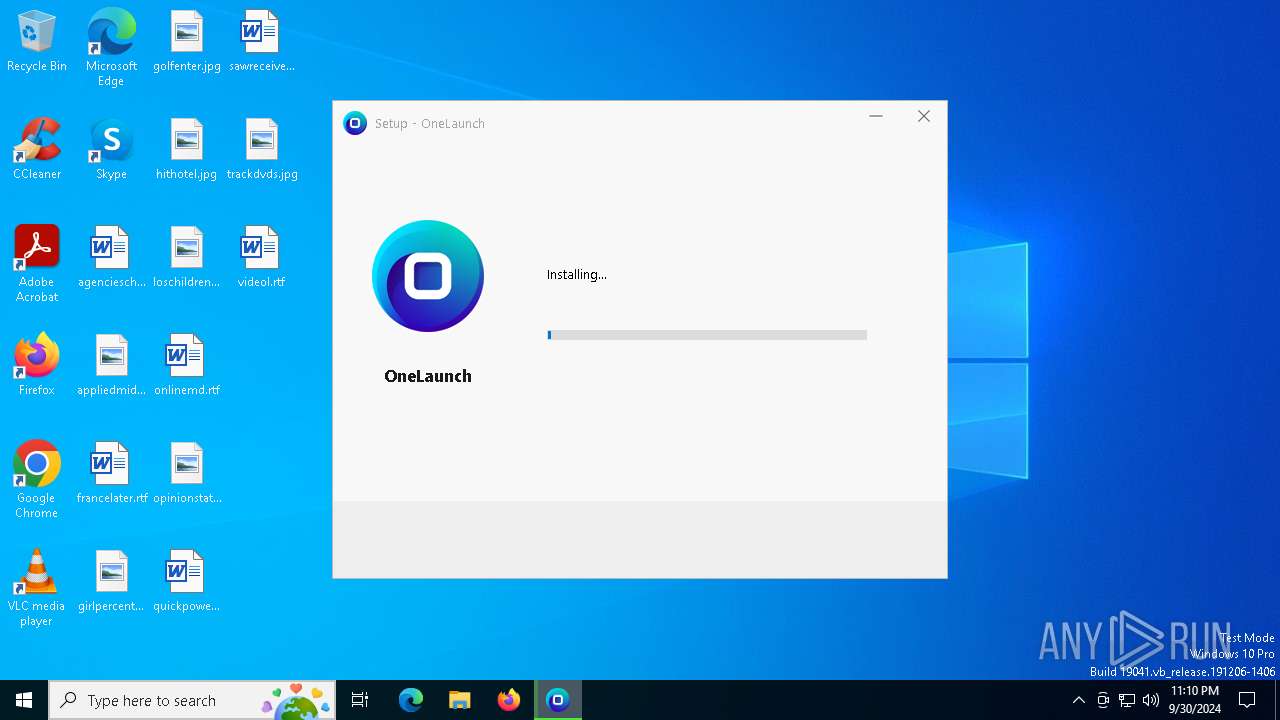Select the hithotel.jpg file icon

click(187, 150)
